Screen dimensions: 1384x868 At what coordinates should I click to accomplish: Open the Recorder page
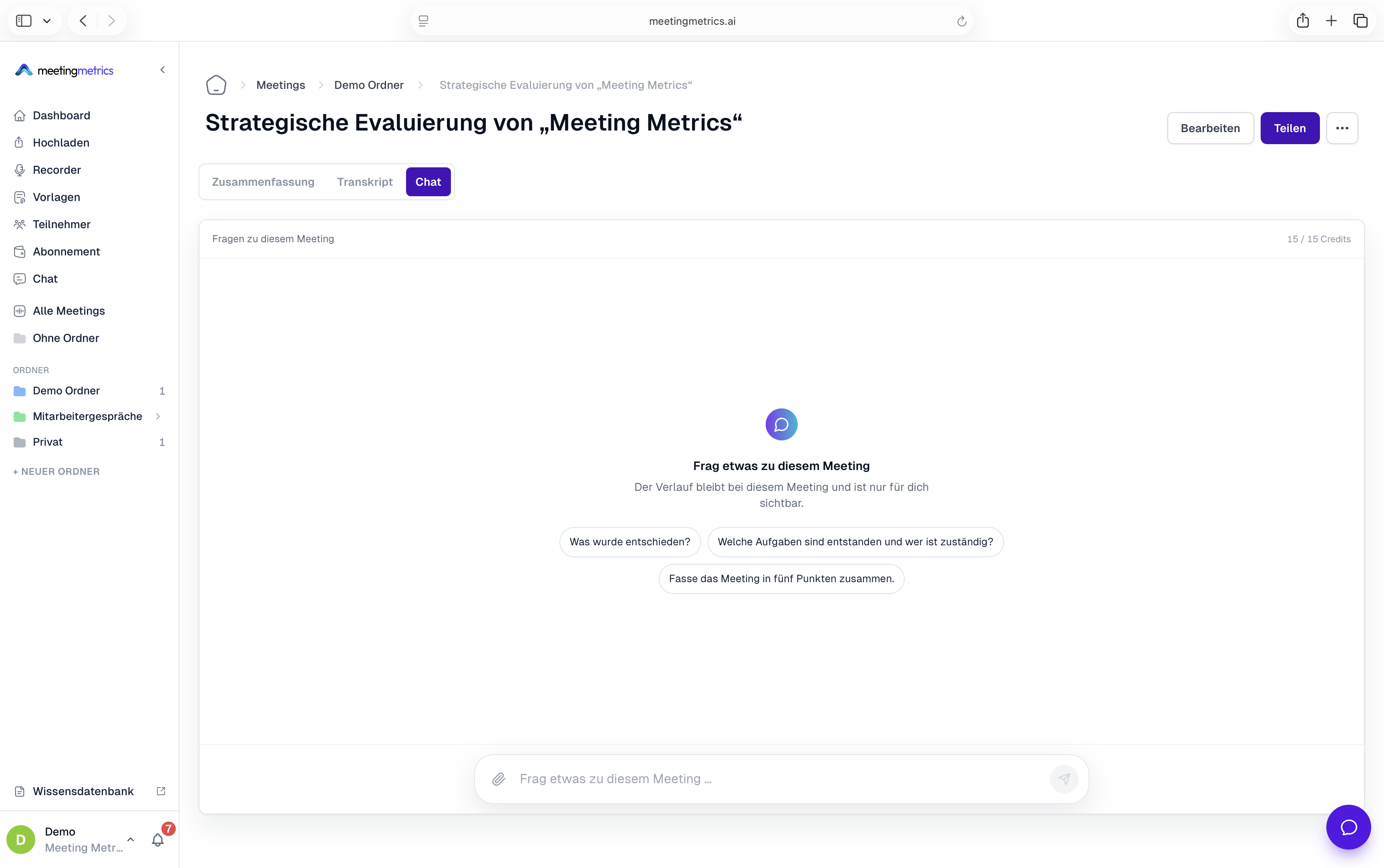click(89, 170)
